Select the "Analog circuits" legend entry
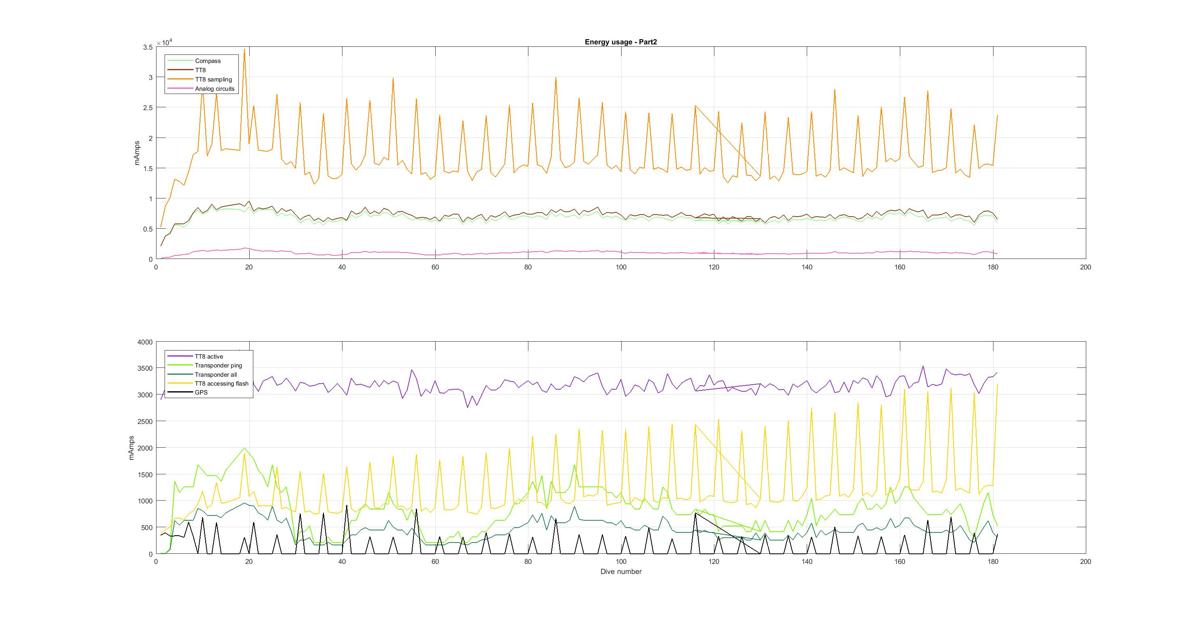 point(215,88)
